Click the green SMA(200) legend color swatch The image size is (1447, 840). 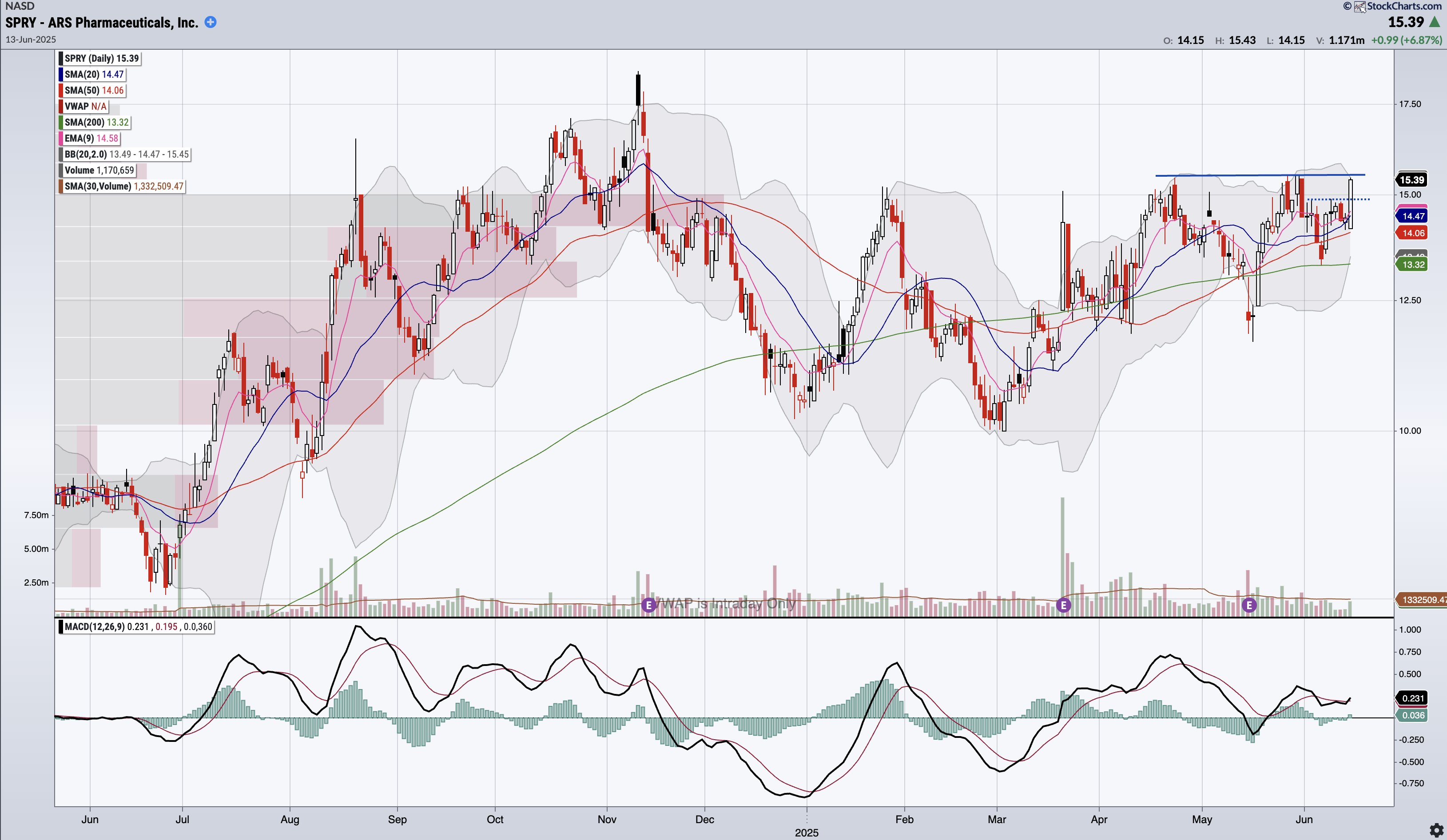[60, 123]
